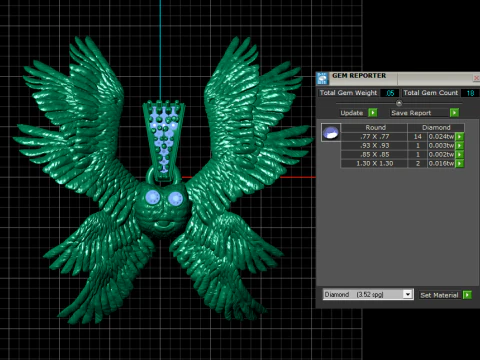
Task: Click the Total Gem Count value field
Action: click(470, 93)
